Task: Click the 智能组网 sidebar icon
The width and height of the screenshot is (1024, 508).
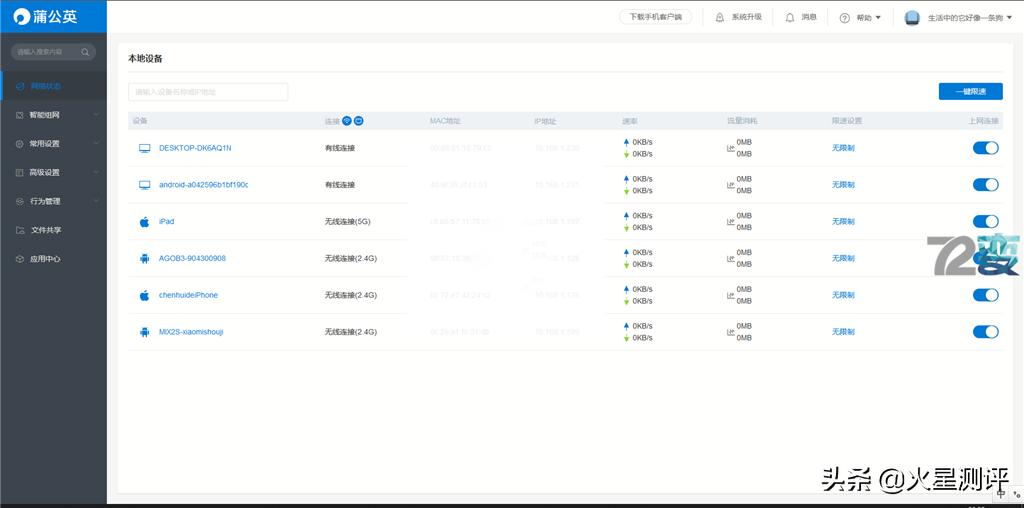Action: coord(20,115)
